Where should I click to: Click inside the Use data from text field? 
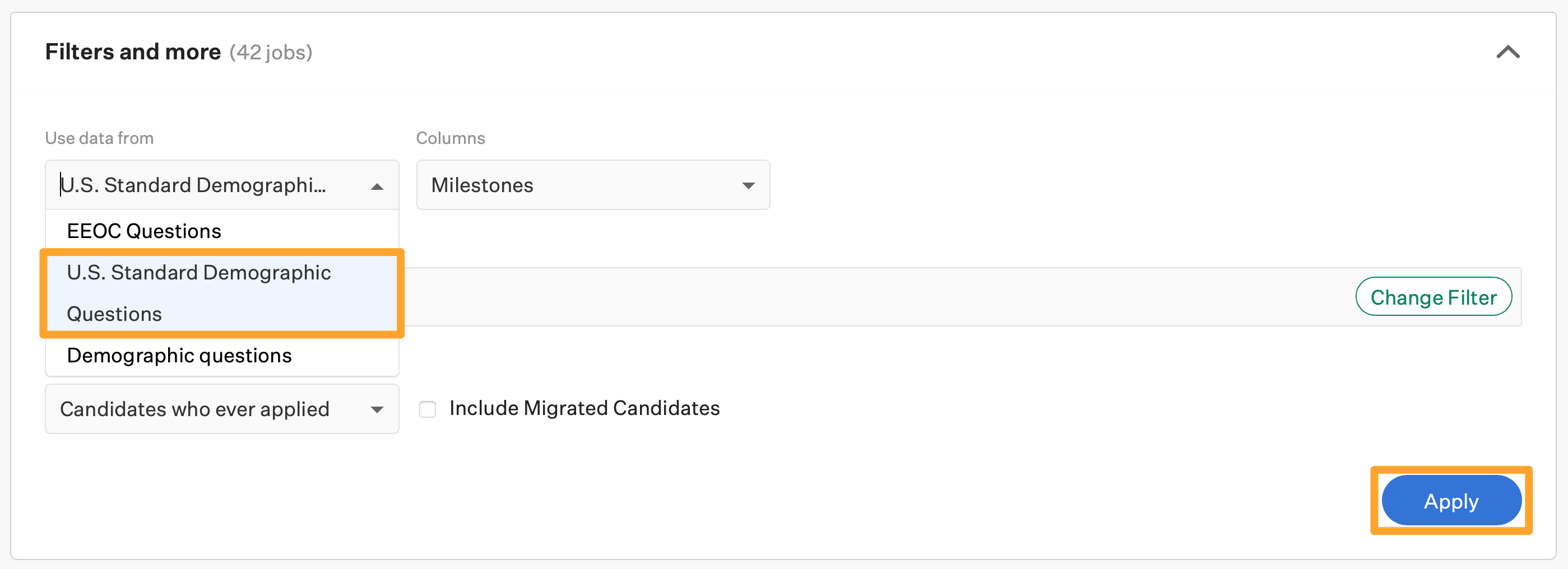183,184
